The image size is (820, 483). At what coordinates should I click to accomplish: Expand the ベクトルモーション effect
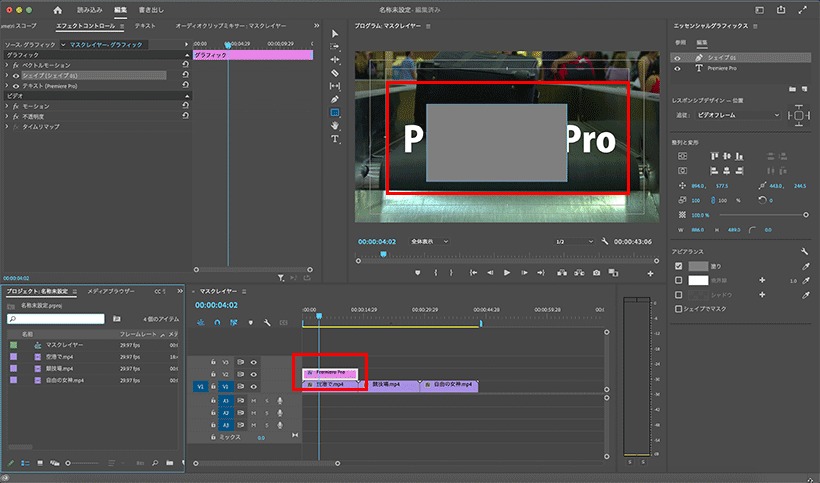[x=7, y=65]
